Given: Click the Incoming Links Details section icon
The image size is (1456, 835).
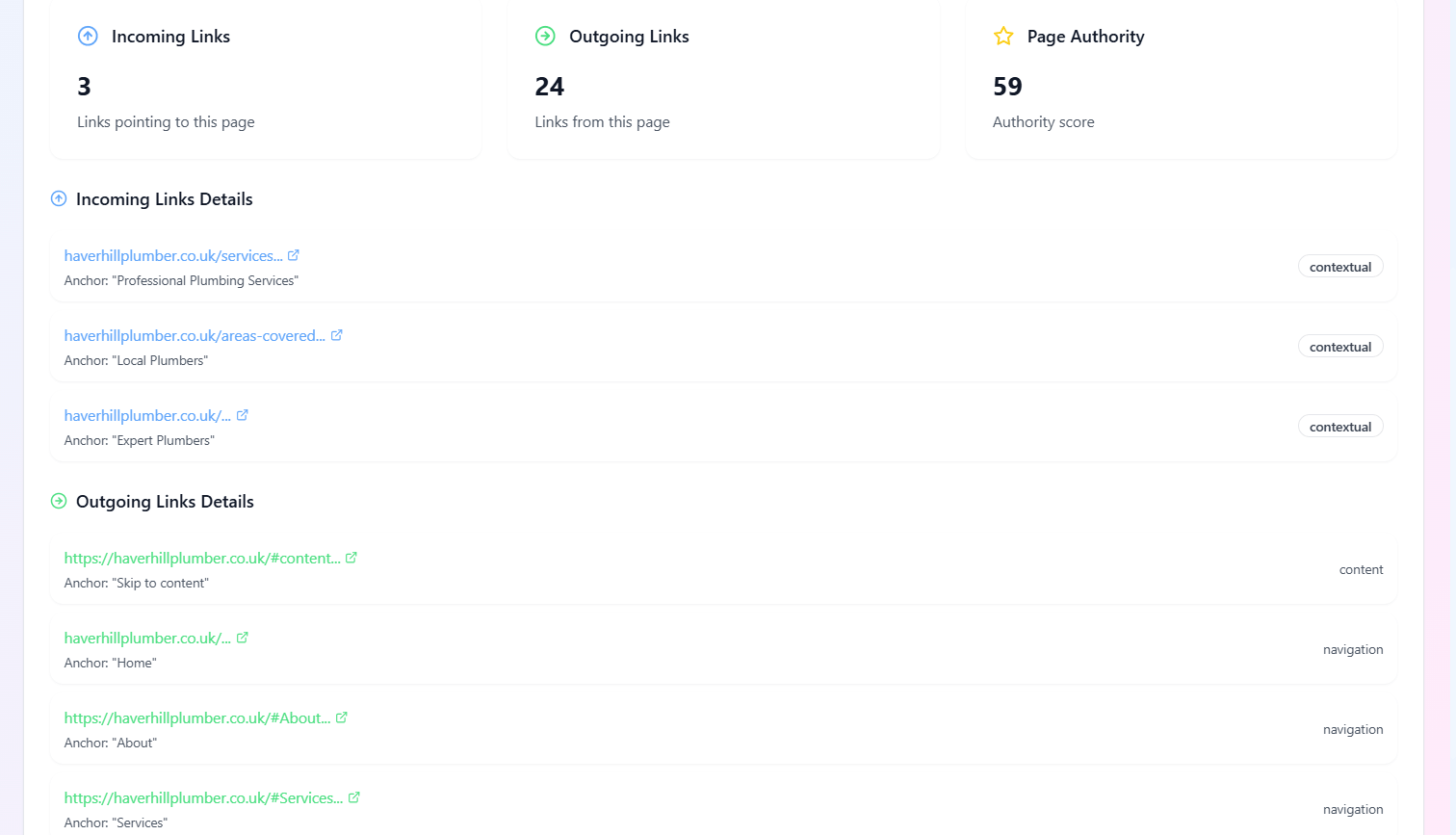Looking at the screenshot, I should pos(59,198).
